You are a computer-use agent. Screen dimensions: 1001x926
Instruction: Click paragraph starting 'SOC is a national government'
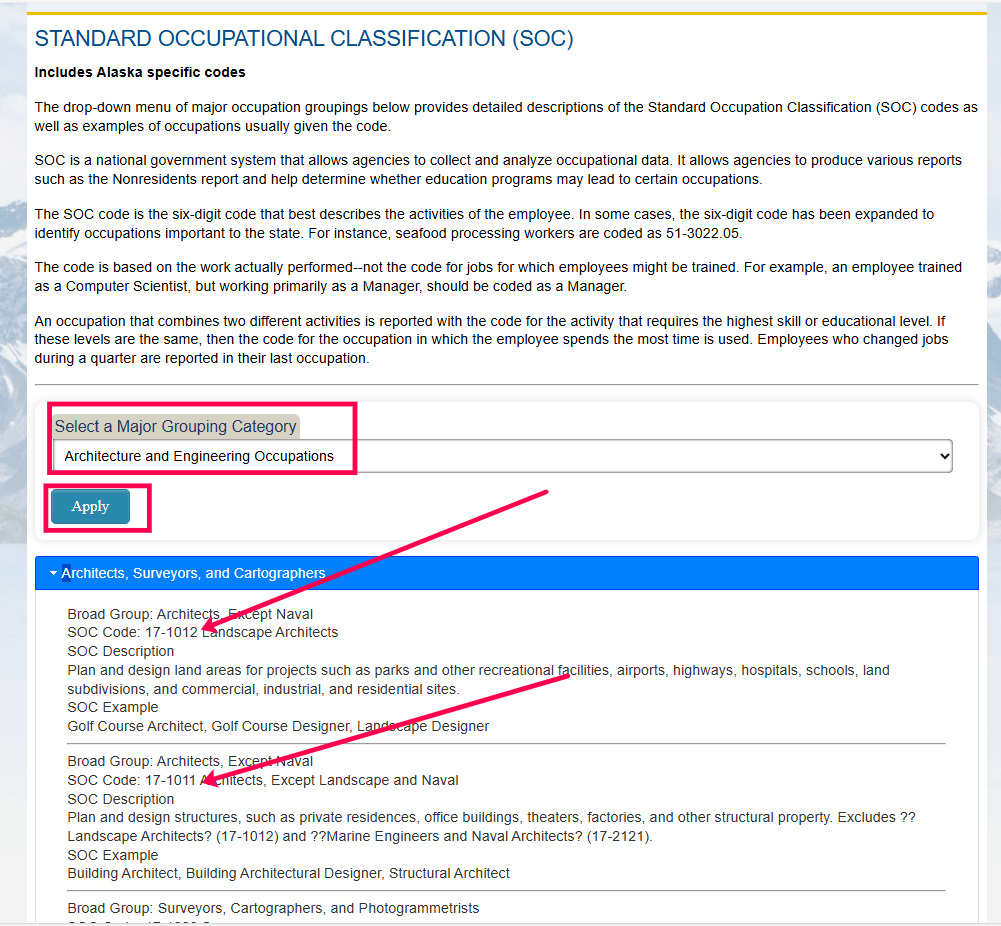(498, 170)
